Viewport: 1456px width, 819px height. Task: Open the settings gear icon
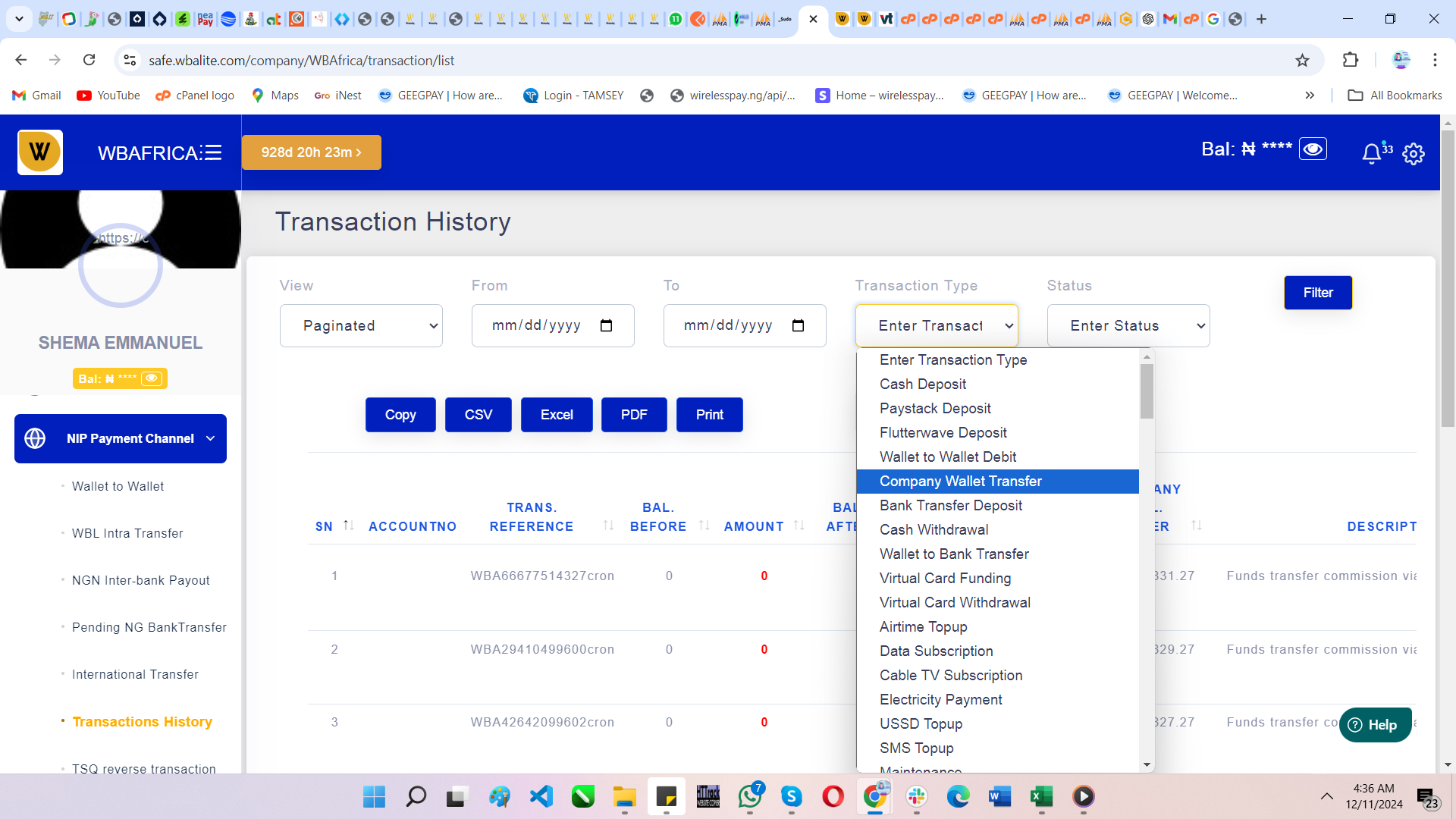tap(1414, 154)
